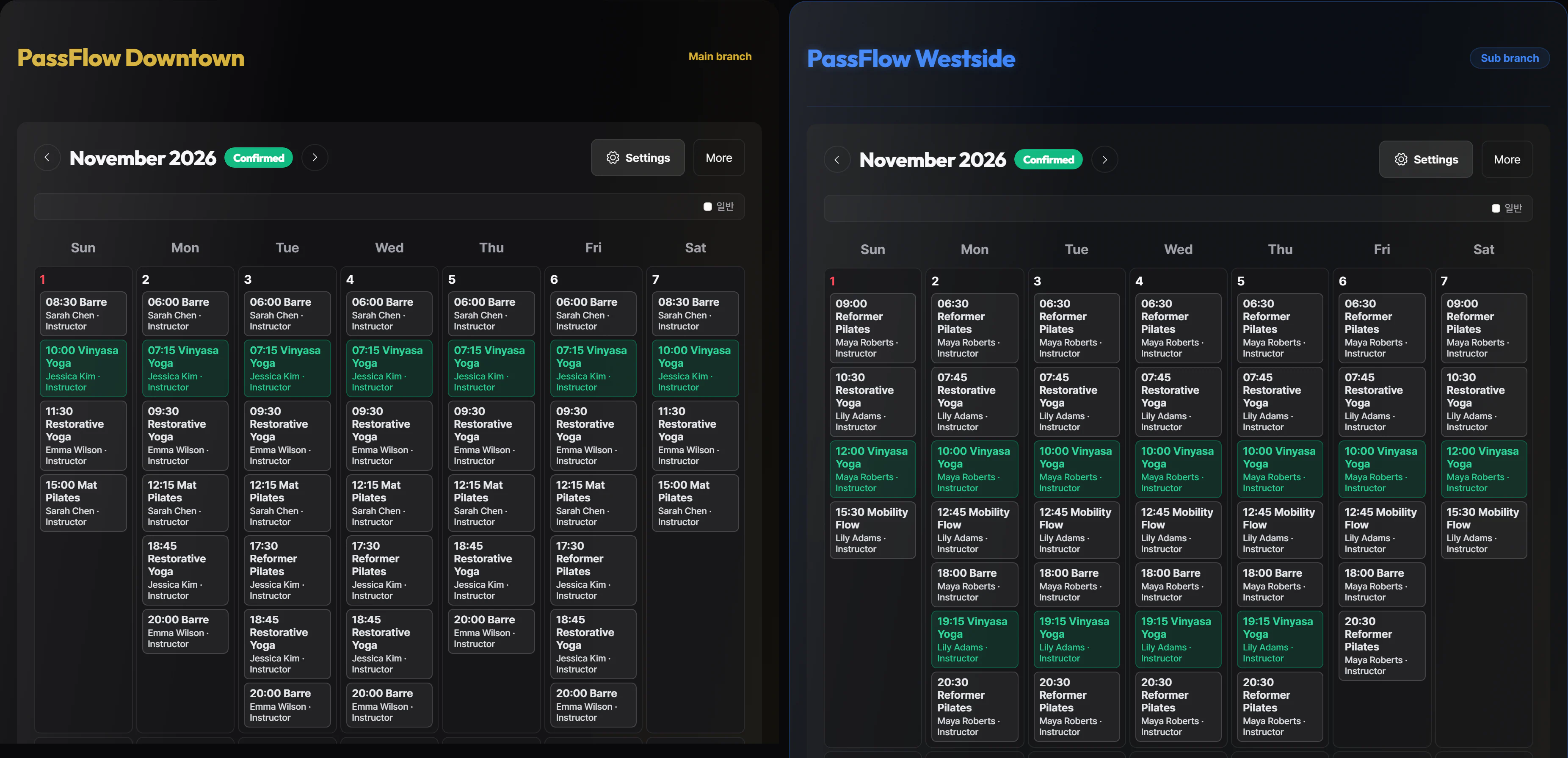1568x758 pixels.
Task: Go to previous month in Westside calendar
Action: pos(837,160)
